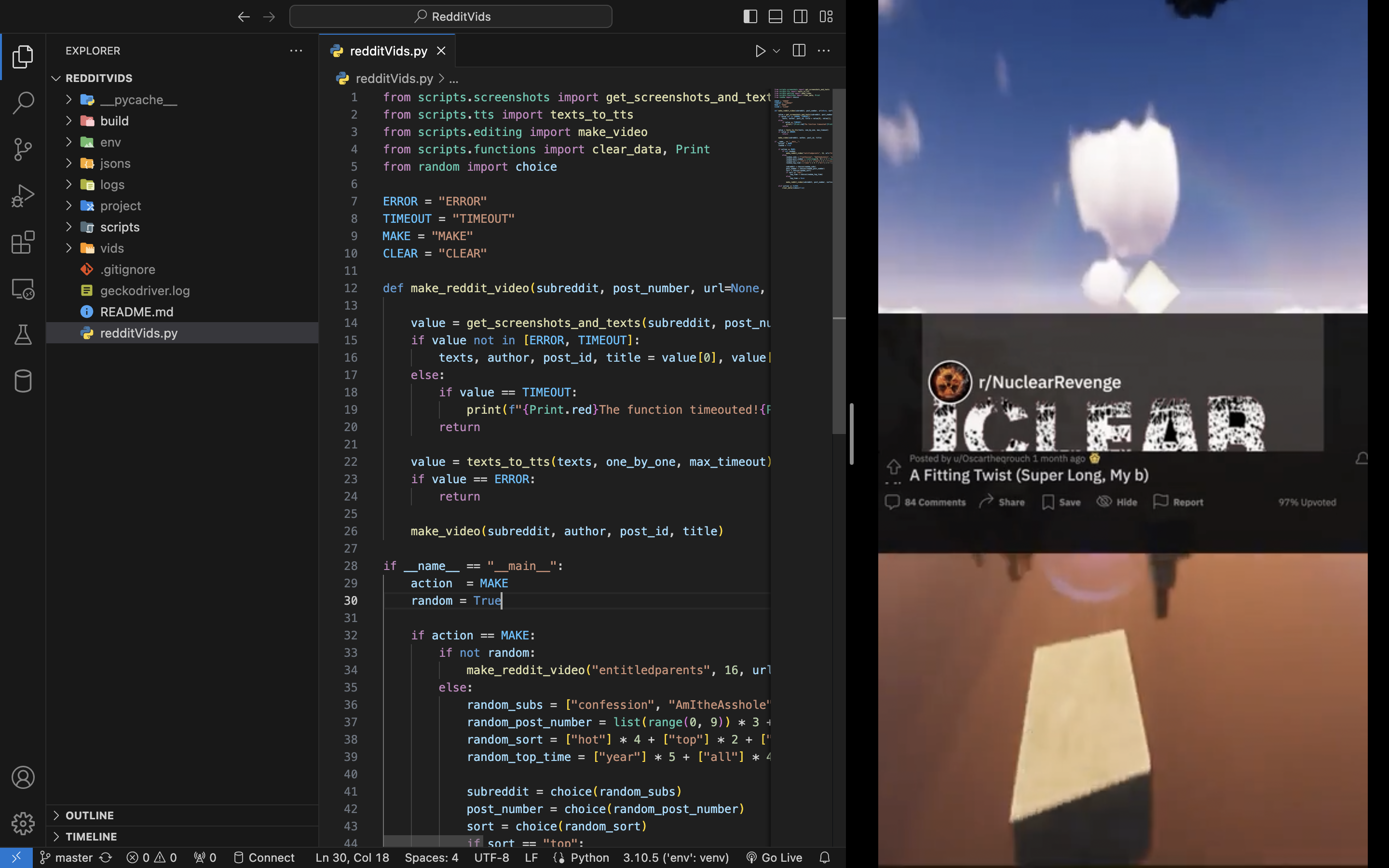Open the remote window indicator in status bar
Image resolution: width=1389 pixels, height=868 pixels.
point(16,857)
